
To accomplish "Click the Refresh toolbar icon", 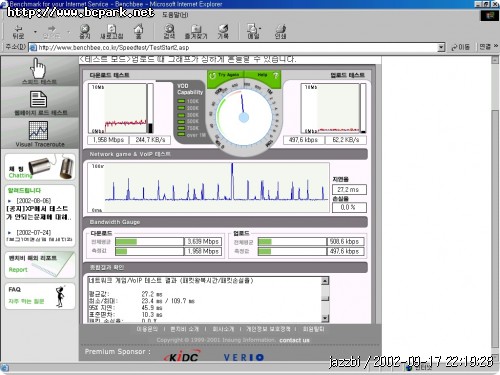I will click(112, 31).
